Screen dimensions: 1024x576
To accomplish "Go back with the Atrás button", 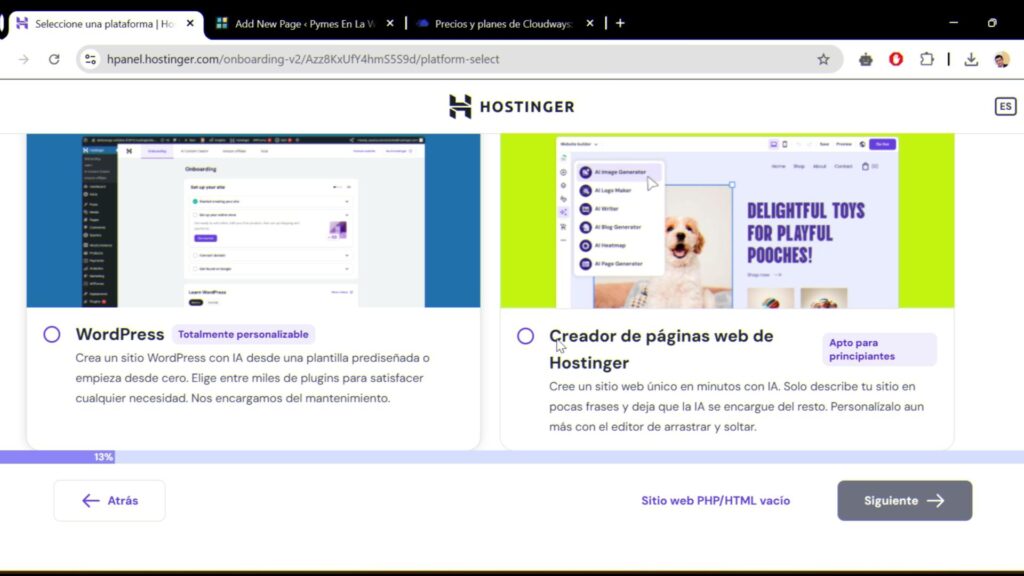I will 110,501.
